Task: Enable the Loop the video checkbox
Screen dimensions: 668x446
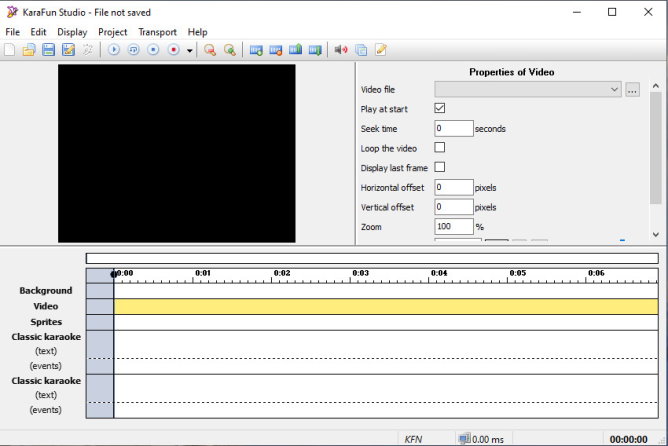Action: [x=440, y=147]
